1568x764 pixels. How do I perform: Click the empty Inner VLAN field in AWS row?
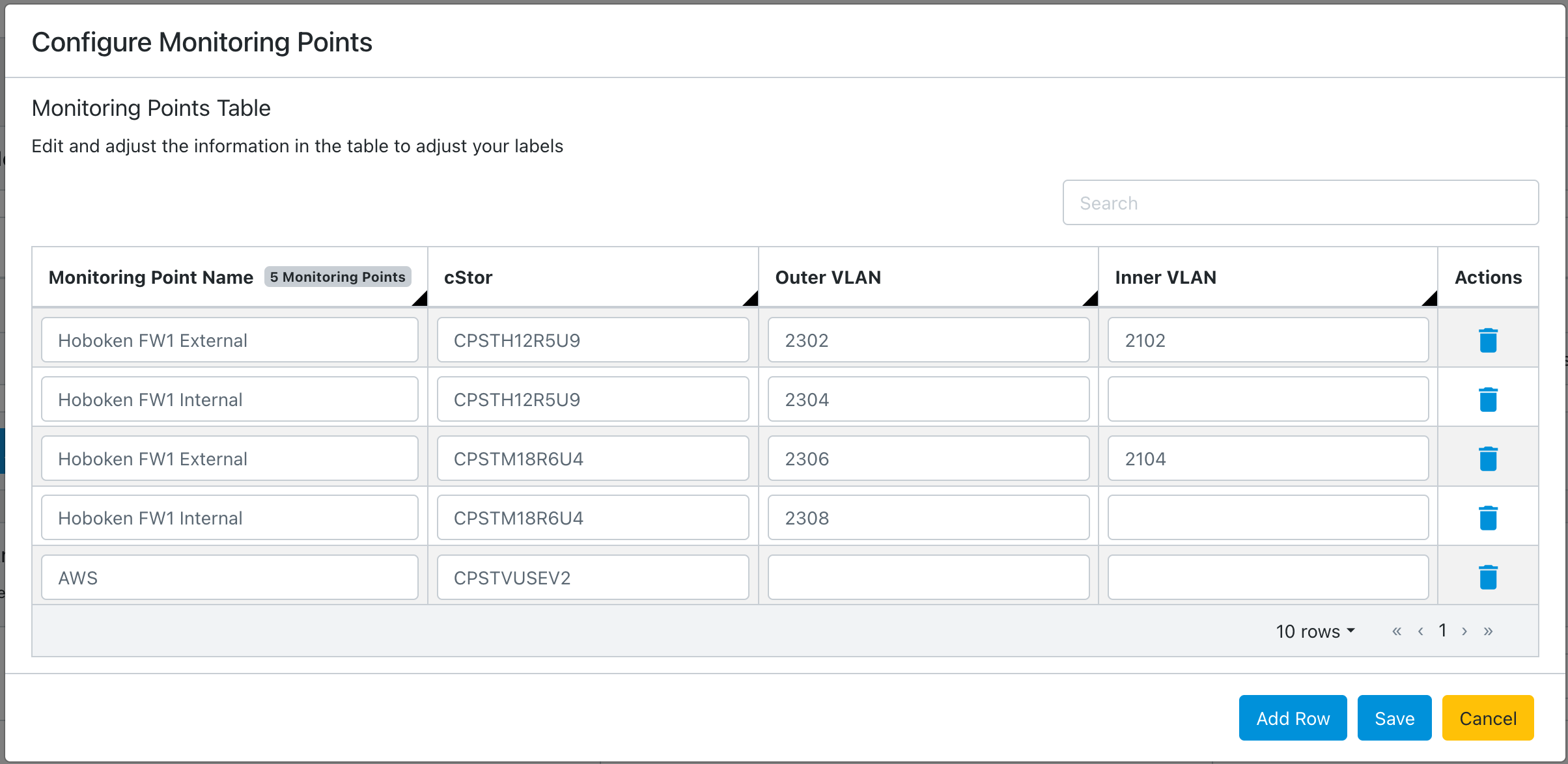point(1268,577)
